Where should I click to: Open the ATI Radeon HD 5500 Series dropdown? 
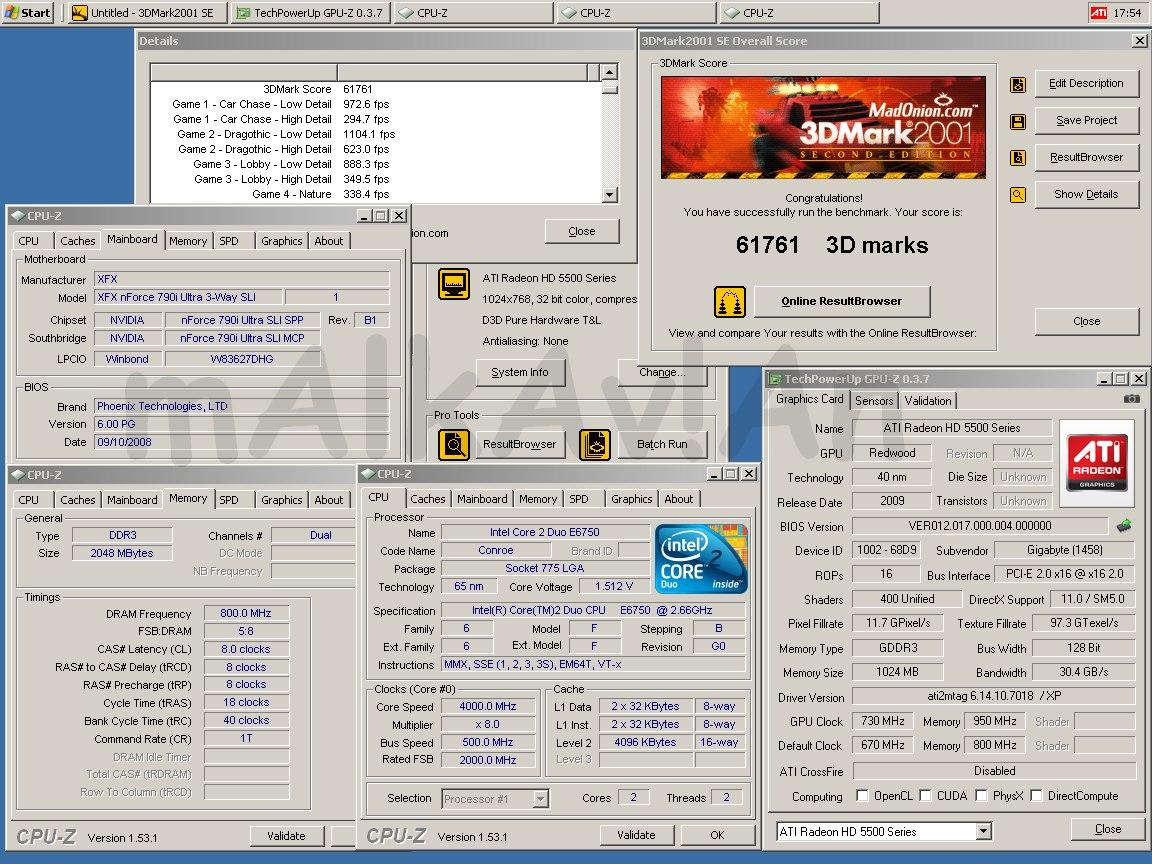pos(984,832)
